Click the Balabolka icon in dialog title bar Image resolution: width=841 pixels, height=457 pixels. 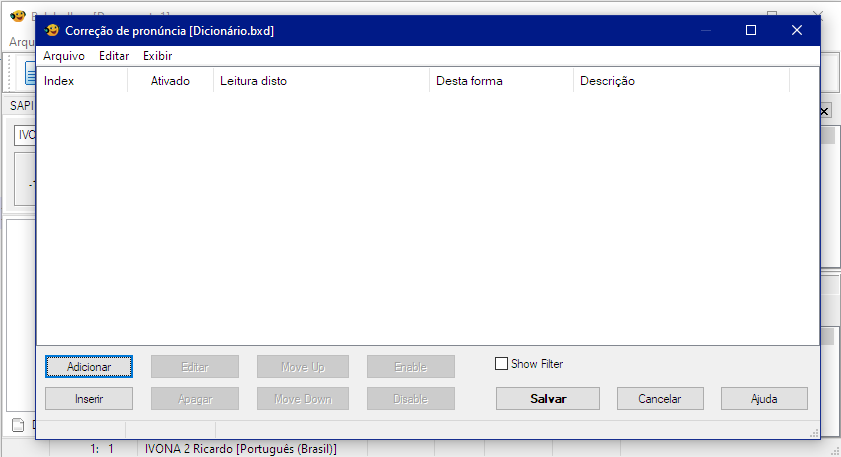pos(53,30)
